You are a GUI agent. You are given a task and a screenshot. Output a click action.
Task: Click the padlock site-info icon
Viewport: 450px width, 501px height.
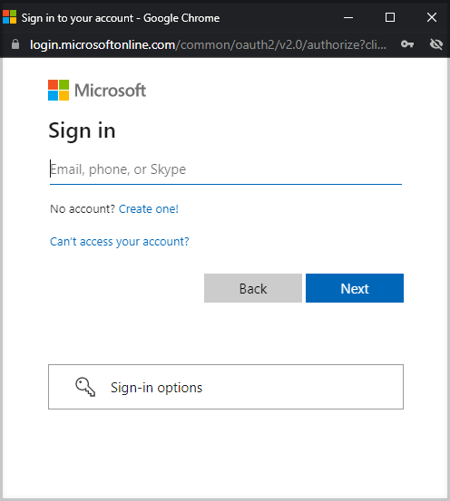(x=15, y=44)
